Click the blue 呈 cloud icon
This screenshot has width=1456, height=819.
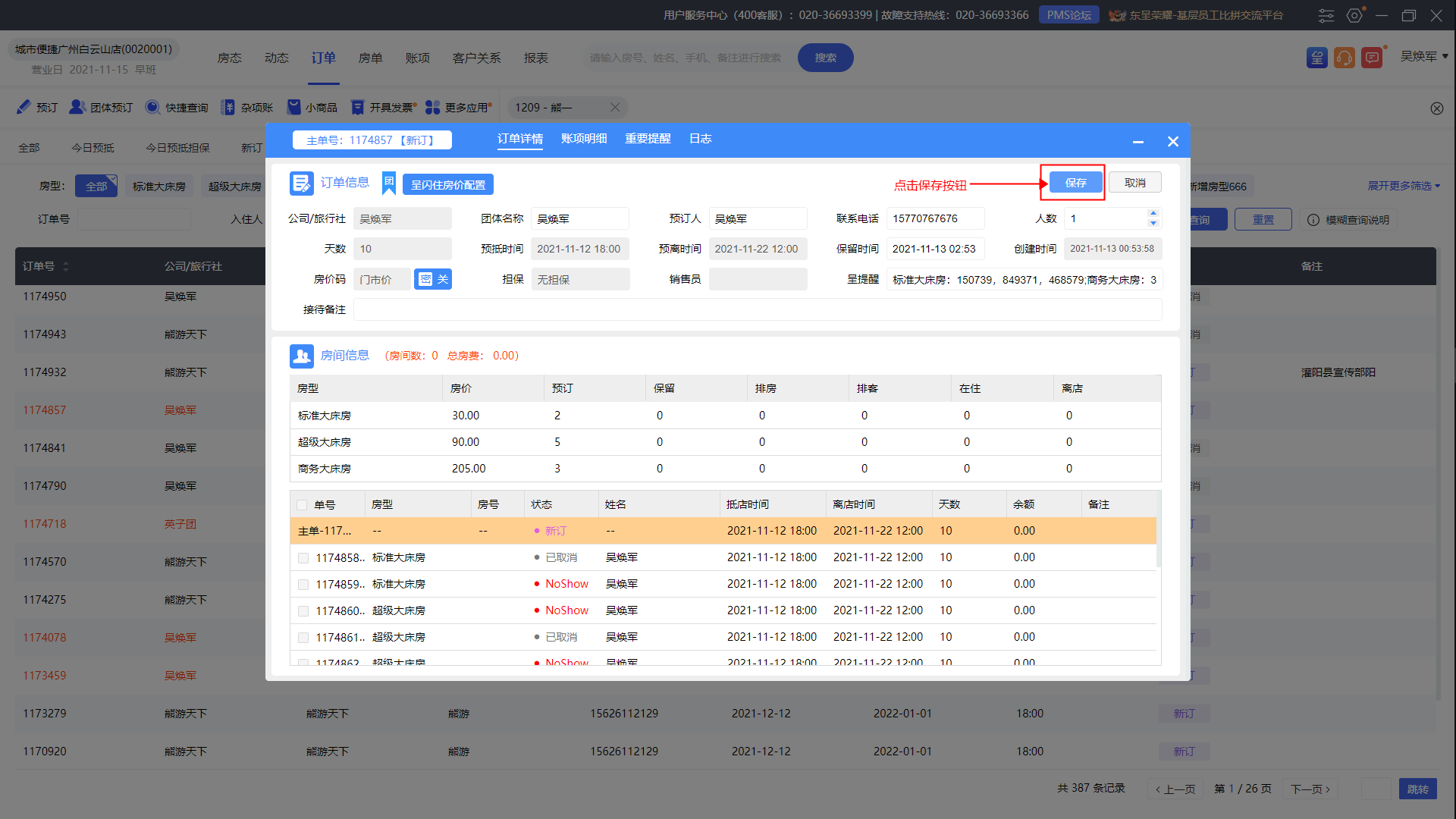point(1316,58)
